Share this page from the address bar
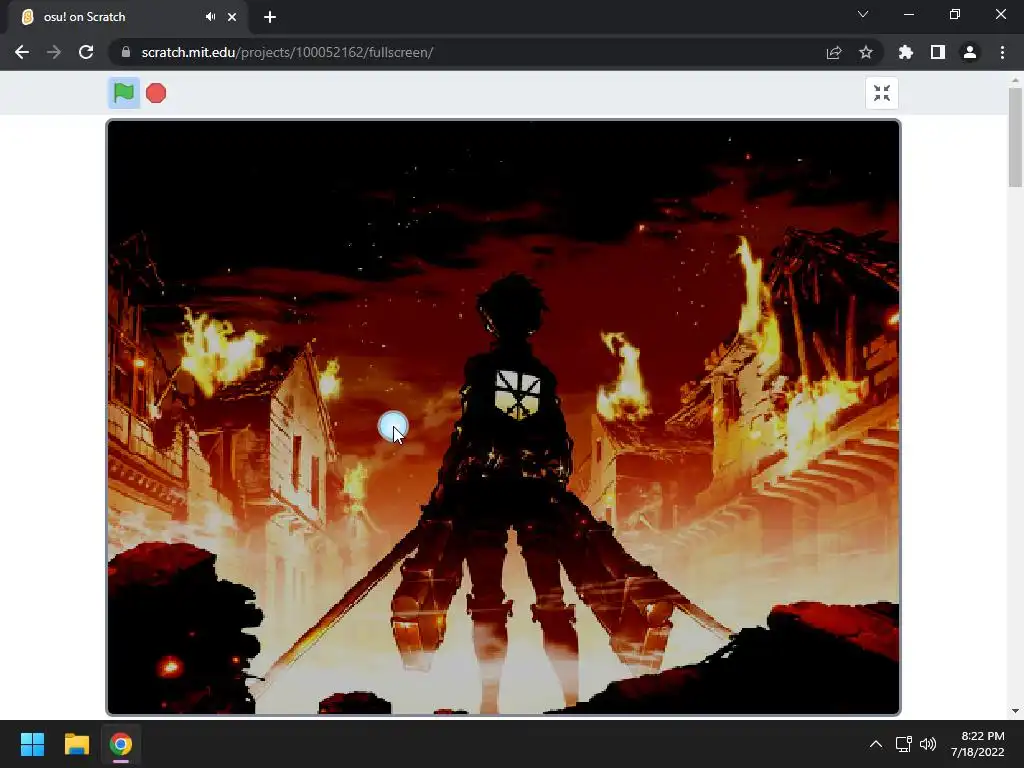 pos(834,52)
